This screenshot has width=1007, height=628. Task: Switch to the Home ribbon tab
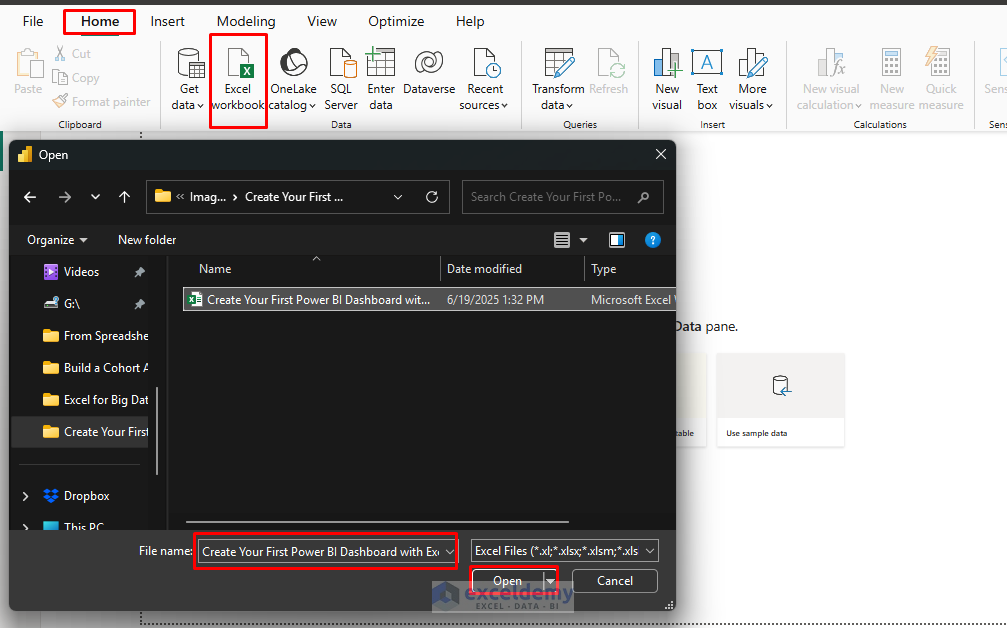[100, 21]
